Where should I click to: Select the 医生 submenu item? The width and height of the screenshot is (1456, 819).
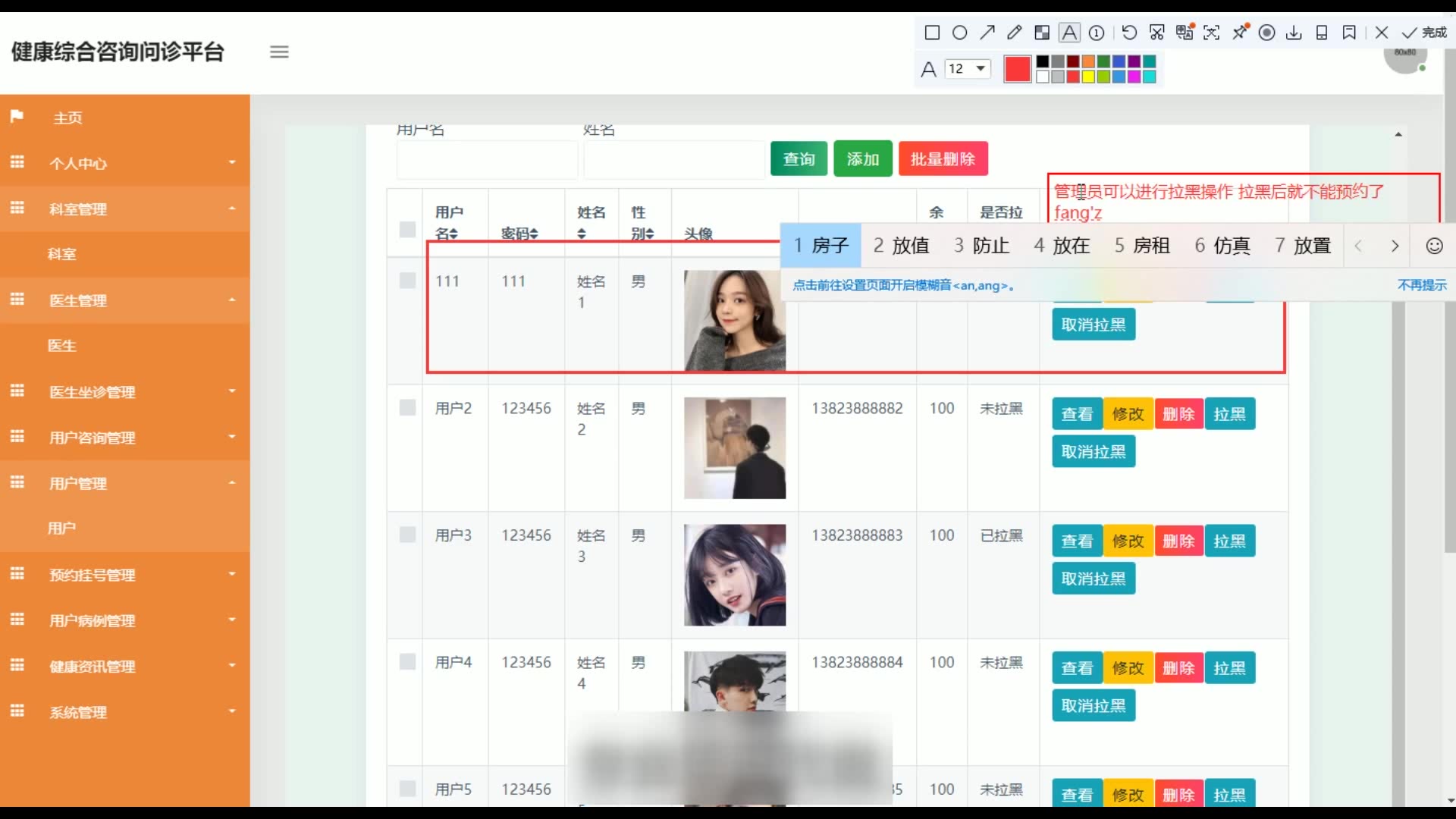click(62, 346)
